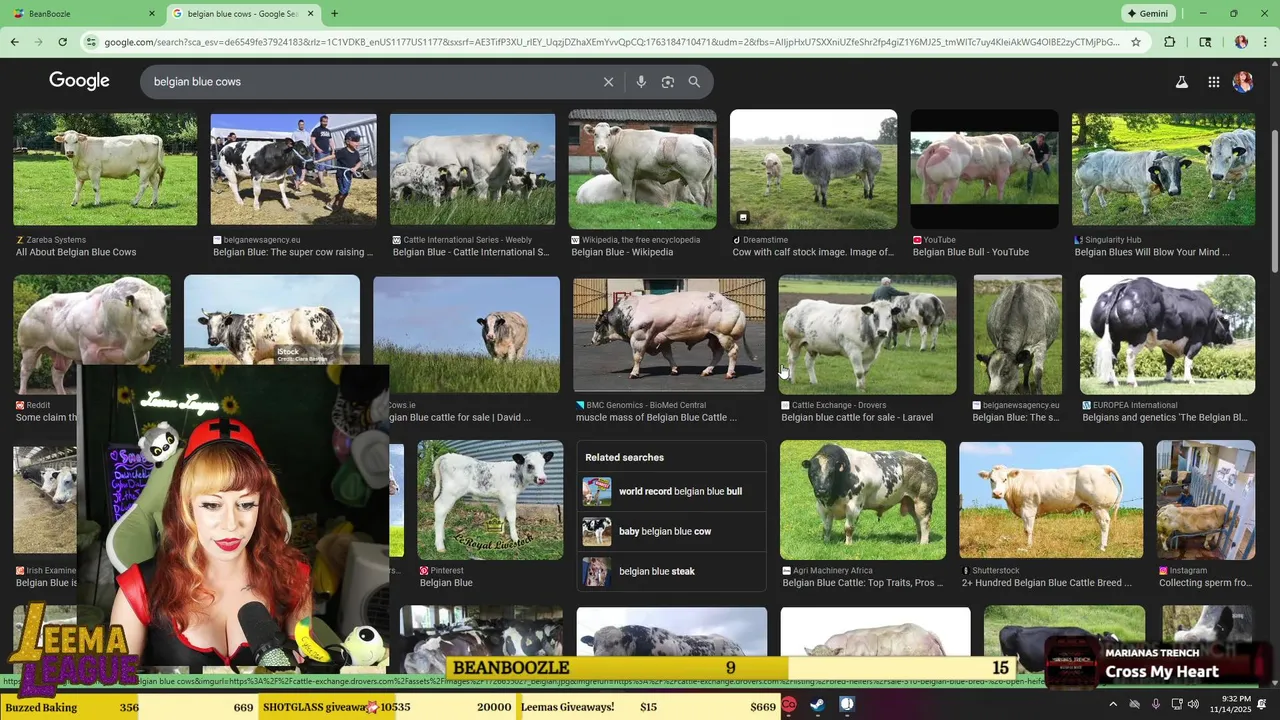Open the taskbar clock showing 9:32 PM
The height and width of the screenshot is (720, 1280).
coord(1230,704)
